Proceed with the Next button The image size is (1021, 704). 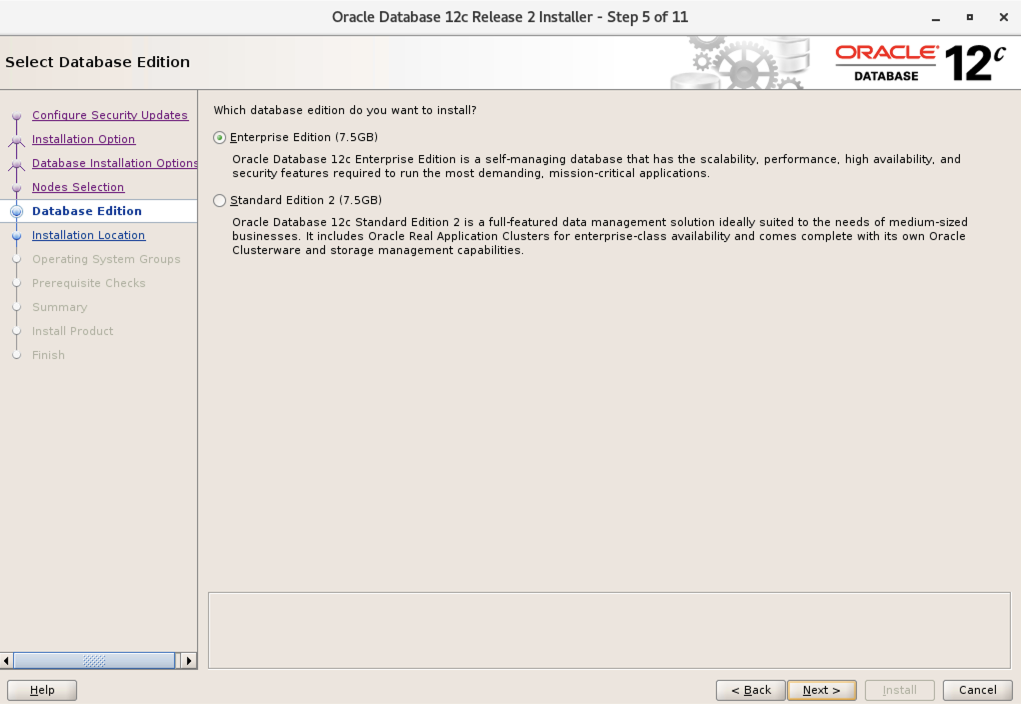(821, 690)
